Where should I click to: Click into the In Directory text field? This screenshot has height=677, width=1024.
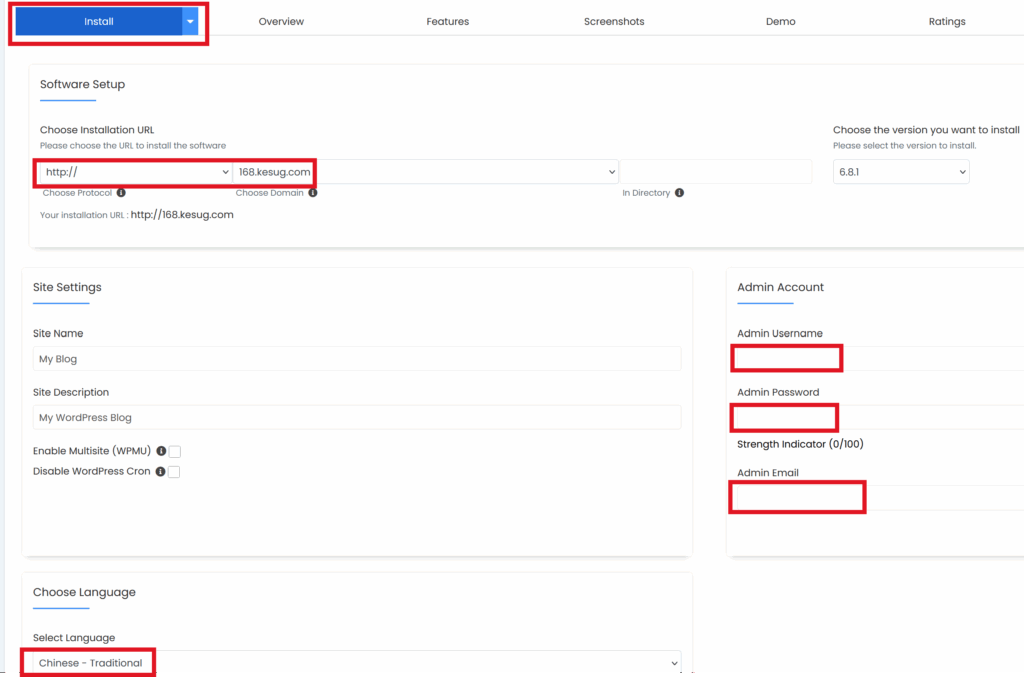(716, 172)
